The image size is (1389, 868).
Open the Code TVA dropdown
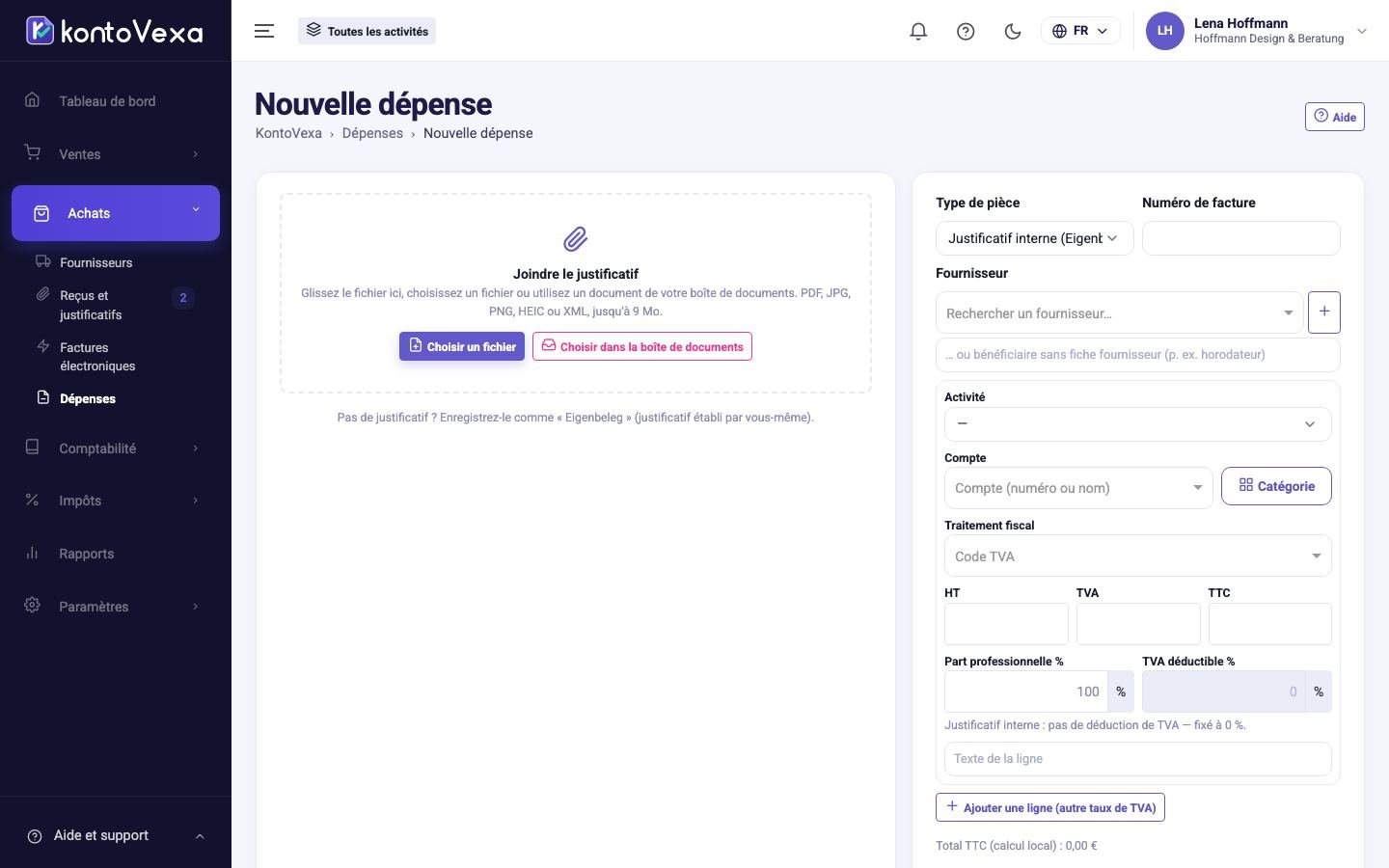pyautogui.click(x=1138, y=556)
